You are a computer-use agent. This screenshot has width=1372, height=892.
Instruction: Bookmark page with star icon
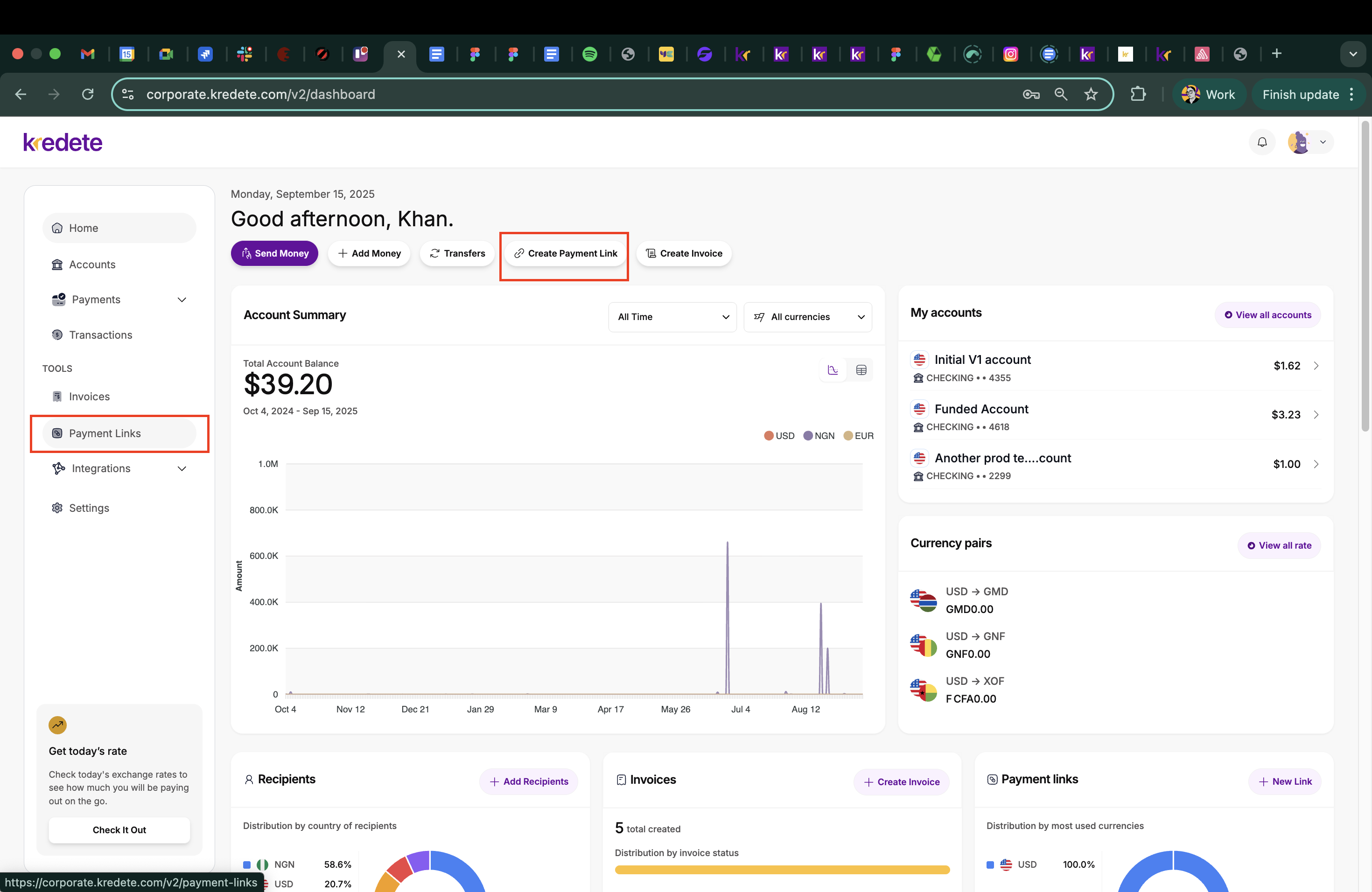(x=1090, y=95)
